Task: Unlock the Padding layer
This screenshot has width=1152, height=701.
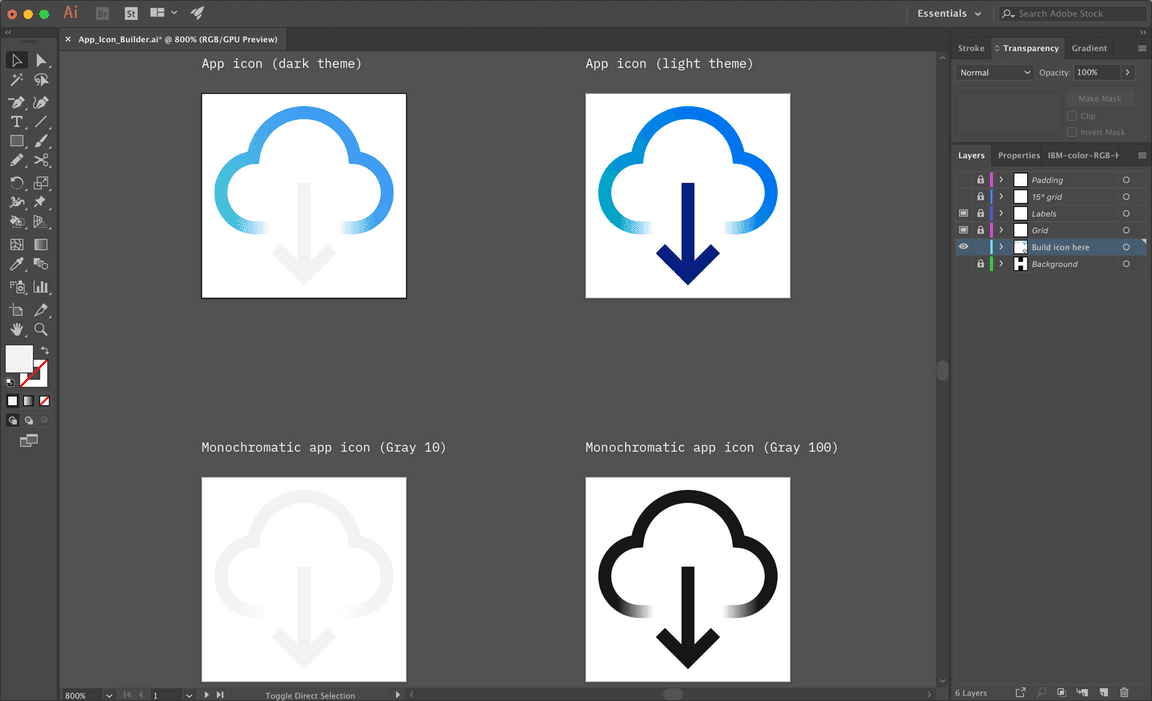Action: tap(981, 179)
